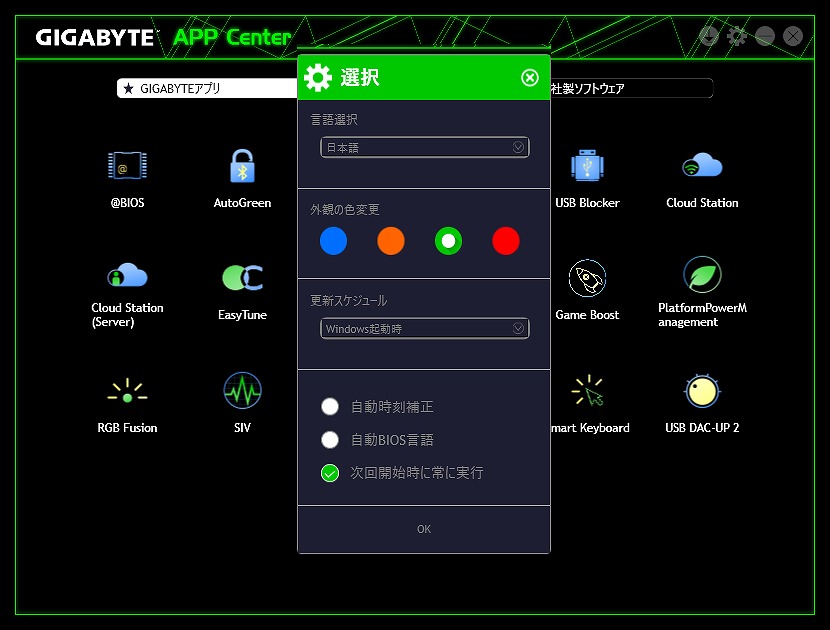
Task: Launch the RGB Fusion icon
Action: 127,391
